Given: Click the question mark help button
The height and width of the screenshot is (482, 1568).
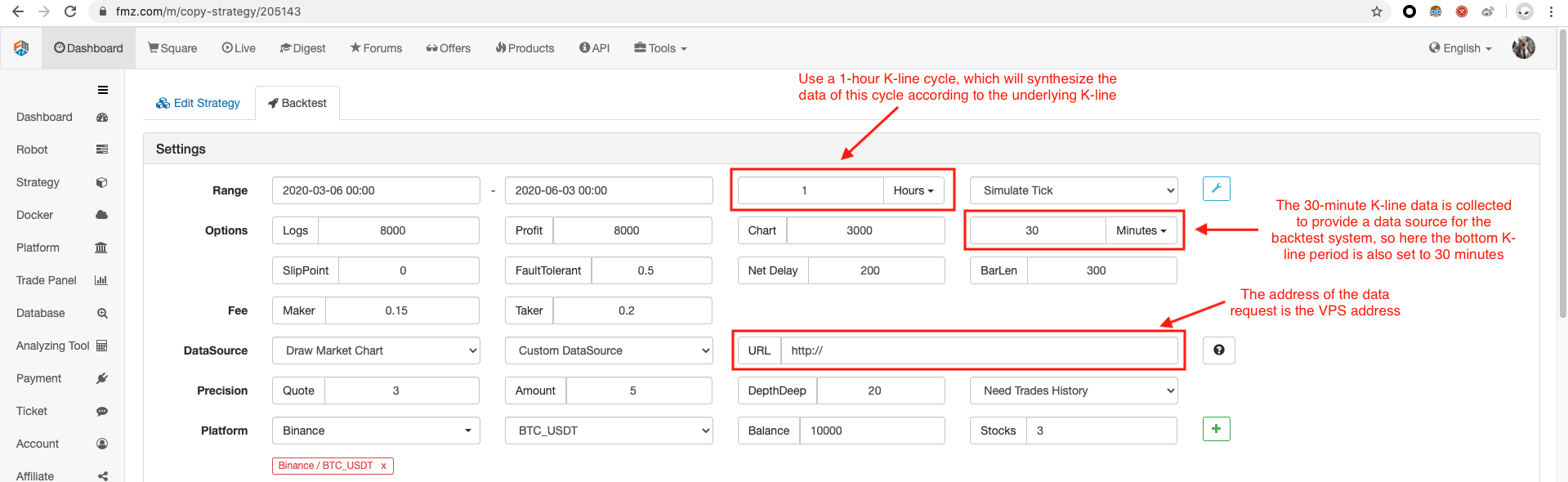Looking at the screenshot, I should [1218, 350].
